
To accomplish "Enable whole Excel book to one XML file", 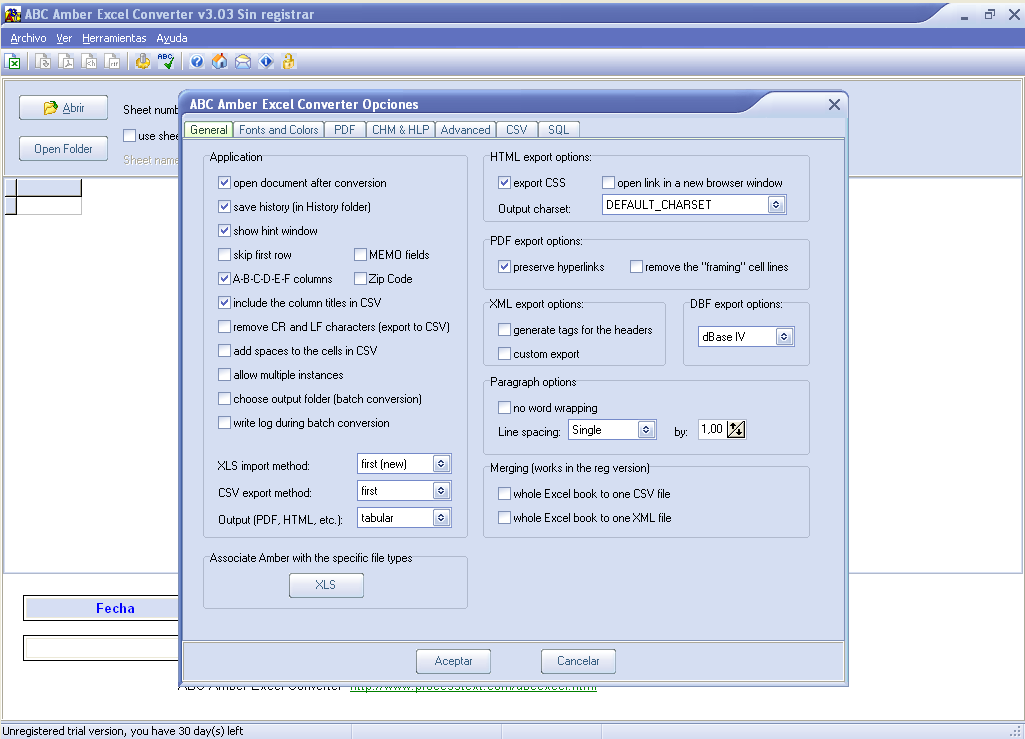I will (504, 517).
